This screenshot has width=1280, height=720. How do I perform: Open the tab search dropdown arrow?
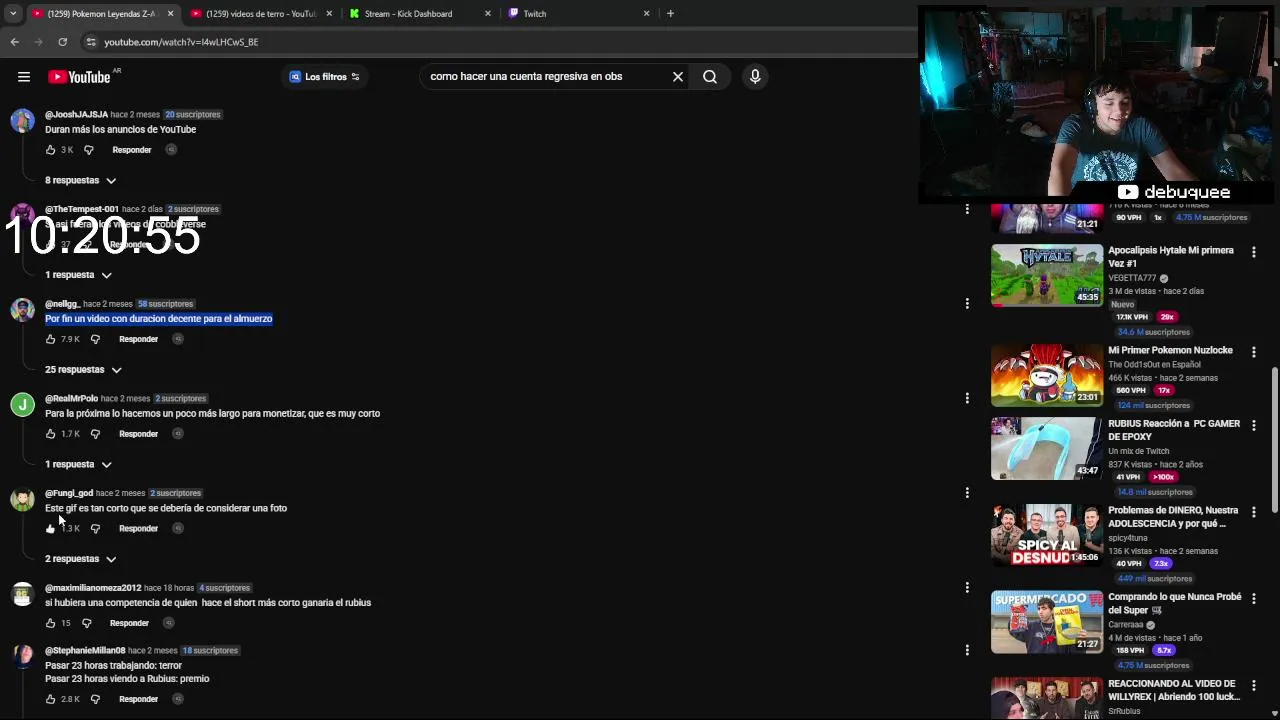[12, 14]
